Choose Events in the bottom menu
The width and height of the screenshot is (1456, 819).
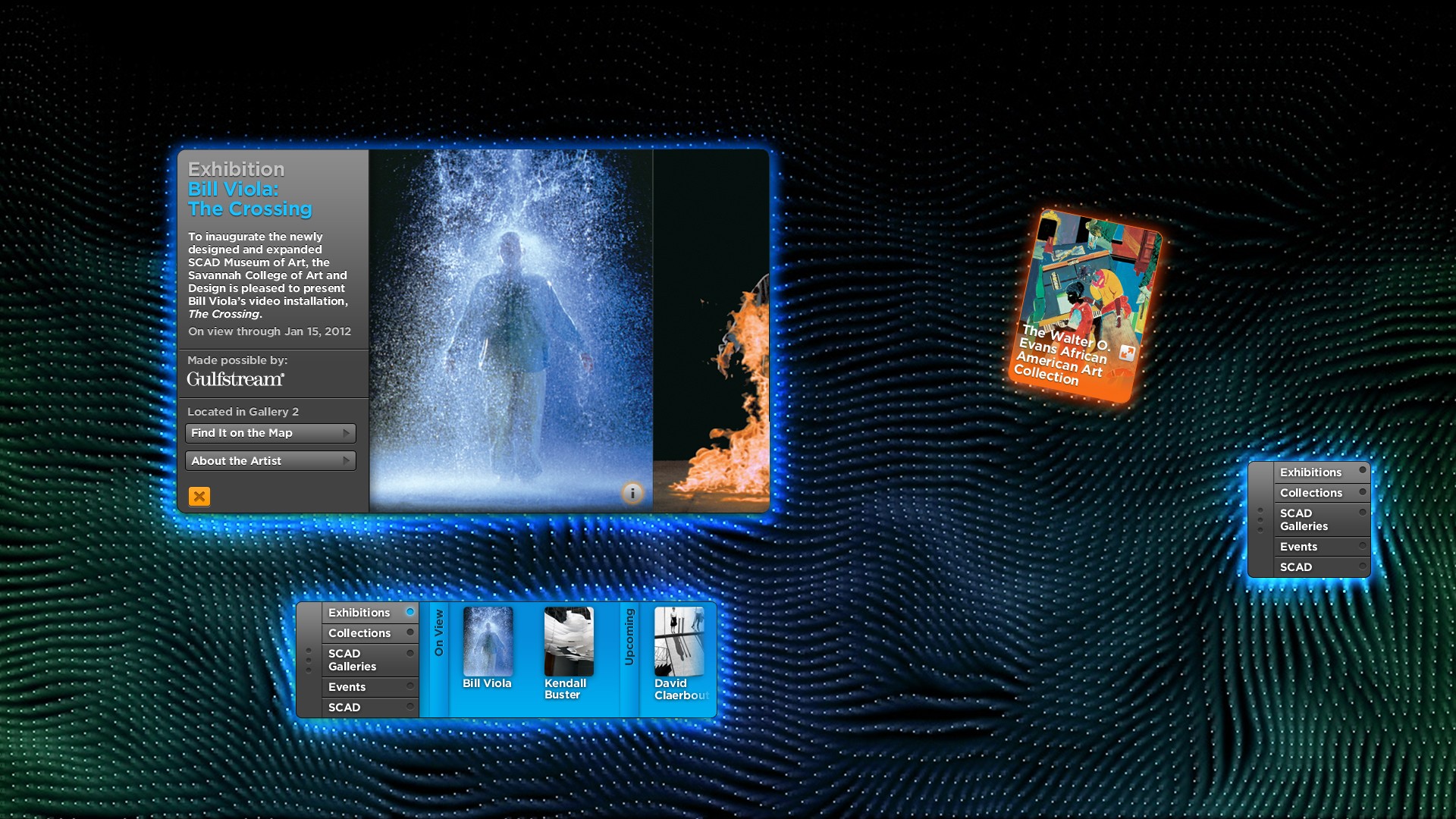370,687
